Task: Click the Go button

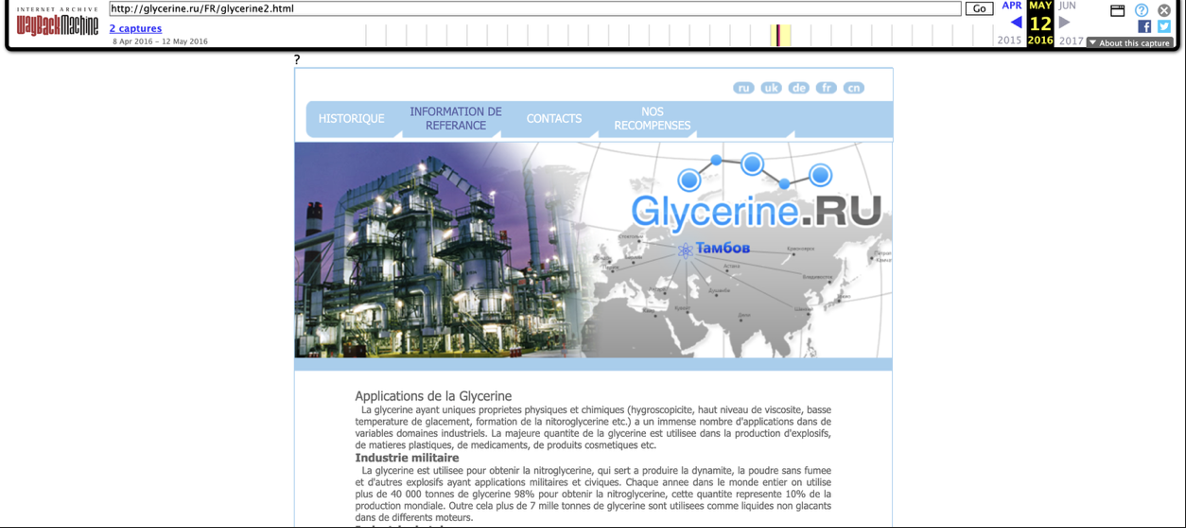Action: 979,9
